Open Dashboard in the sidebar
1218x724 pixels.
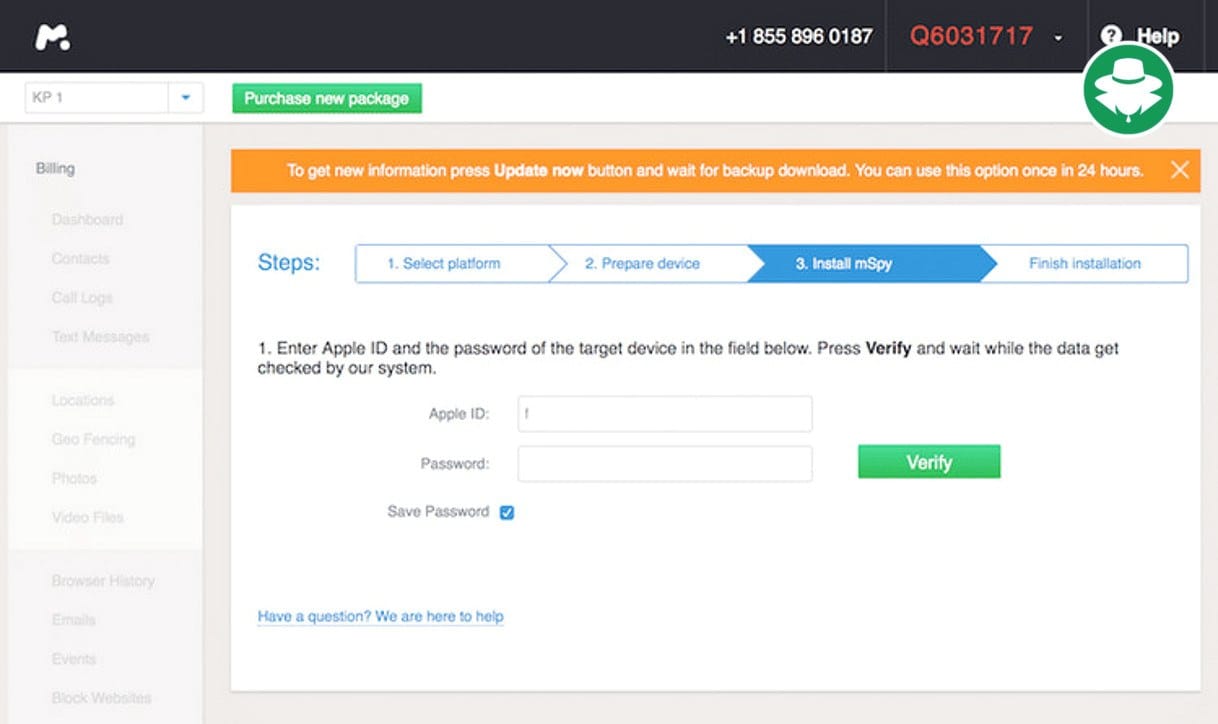[x=87, y=219]
